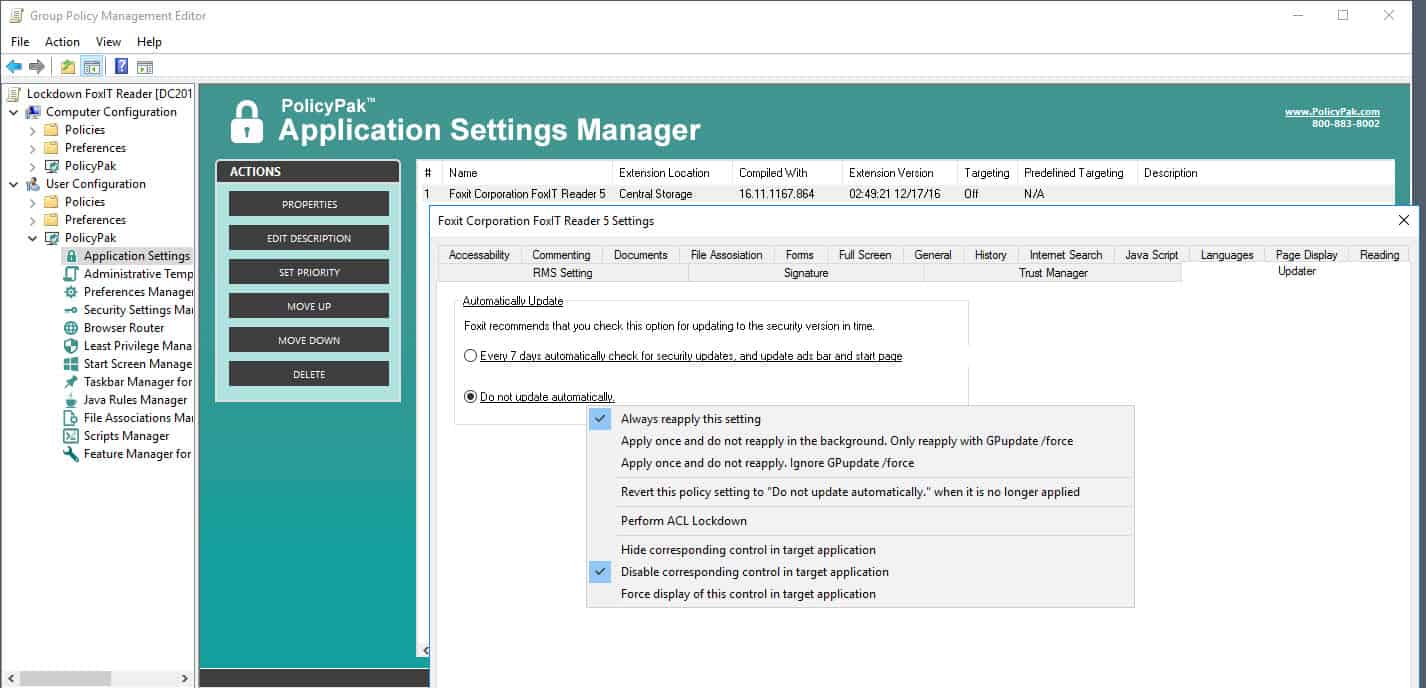1426x688 pixels.
Task: Select the Browser Router globe icon
Action: point(71,328)
